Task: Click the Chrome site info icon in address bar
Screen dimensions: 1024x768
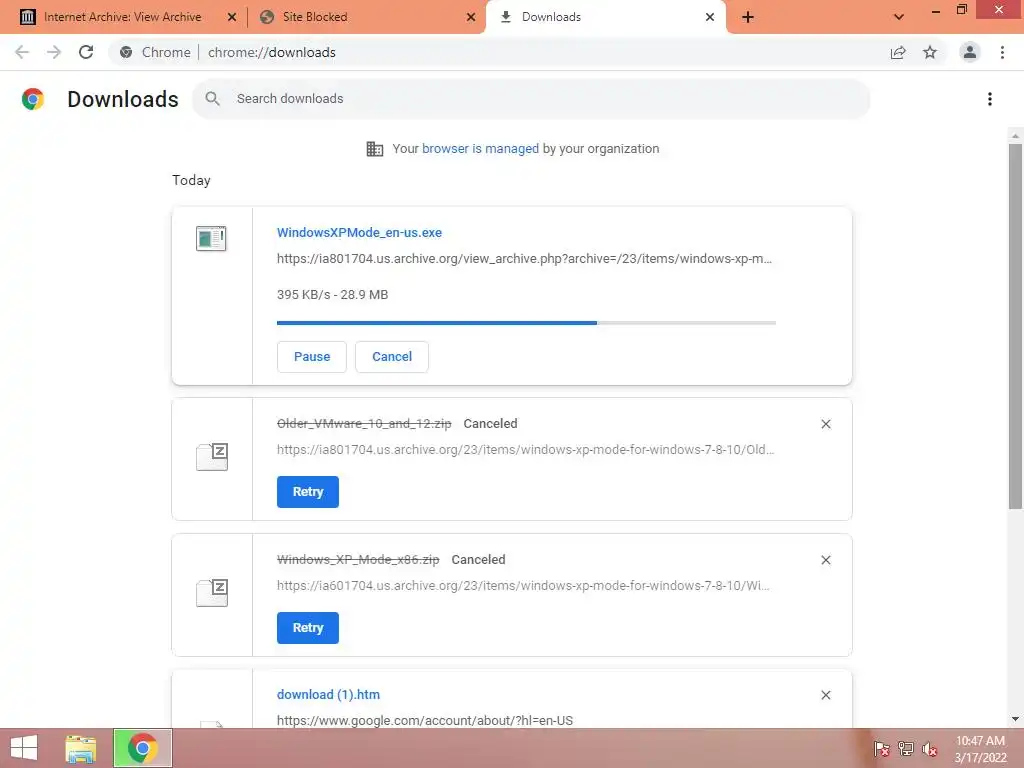Action: pyautogui.click(x=126, y=52)
